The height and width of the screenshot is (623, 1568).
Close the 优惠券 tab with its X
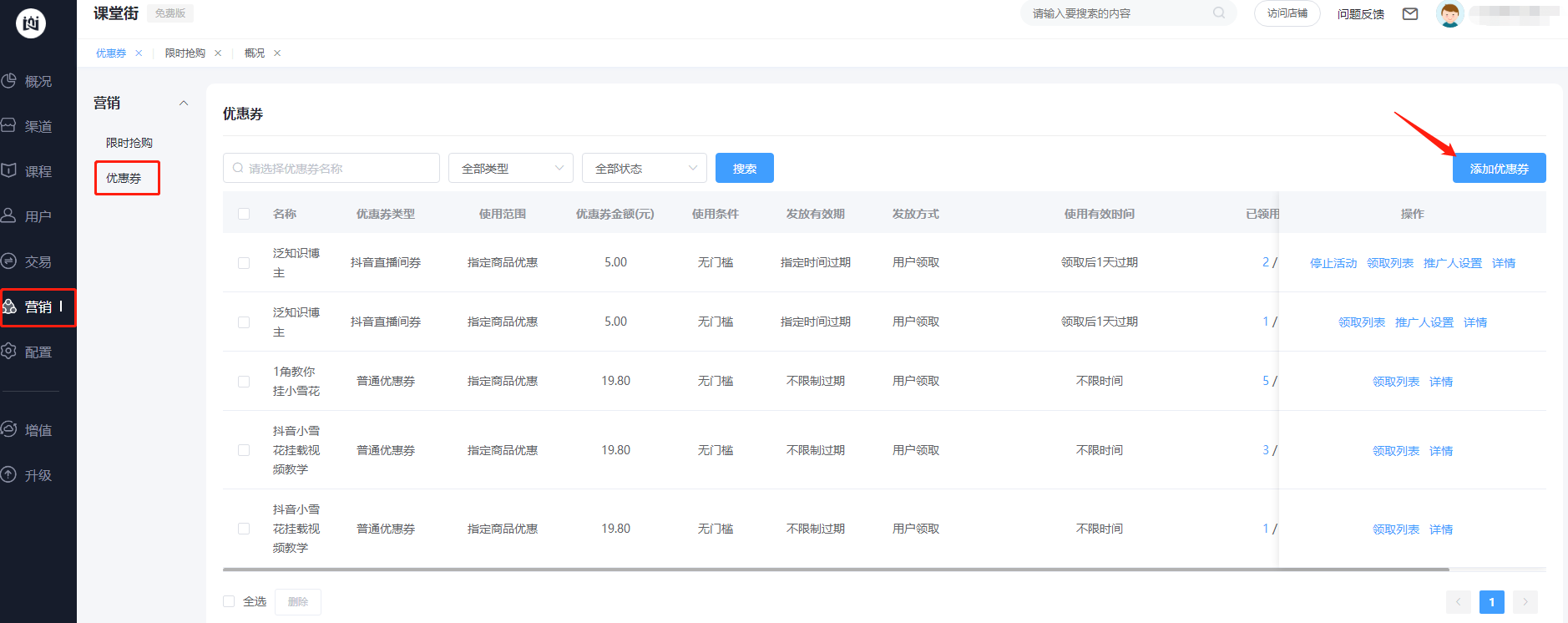coord(139,53)
